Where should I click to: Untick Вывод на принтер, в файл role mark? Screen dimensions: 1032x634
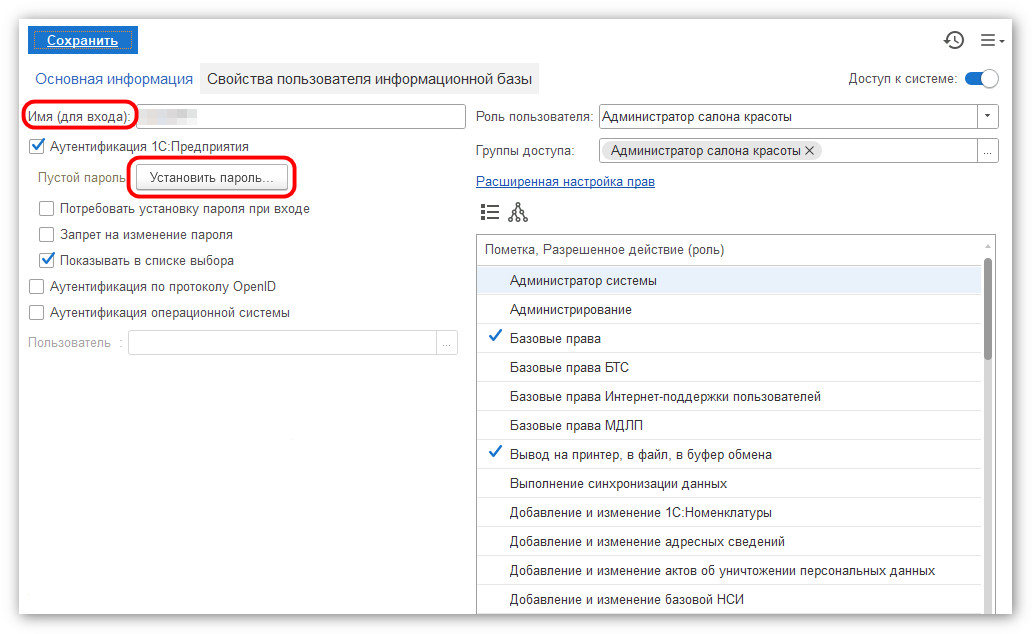[496, 453]
